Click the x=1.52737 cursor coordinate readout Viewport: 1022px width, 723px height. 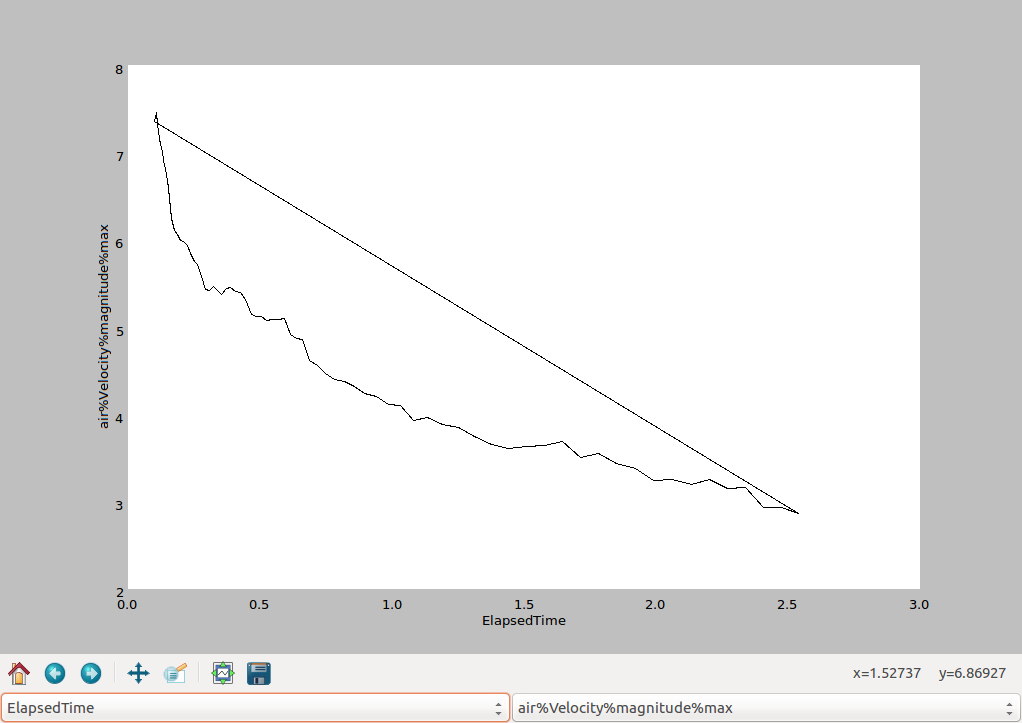point(886,673)
